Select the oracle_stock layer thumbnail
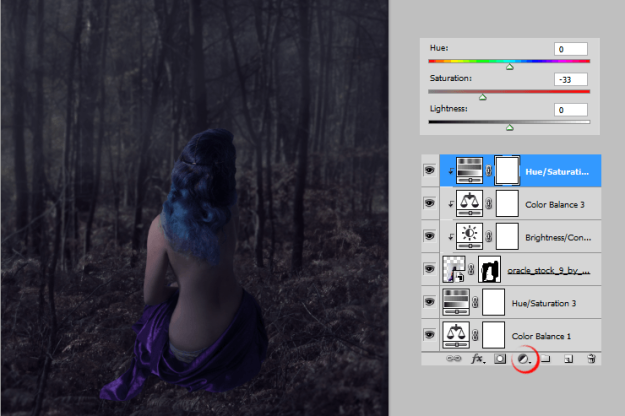The image size is (625, 416). (454, 270)
